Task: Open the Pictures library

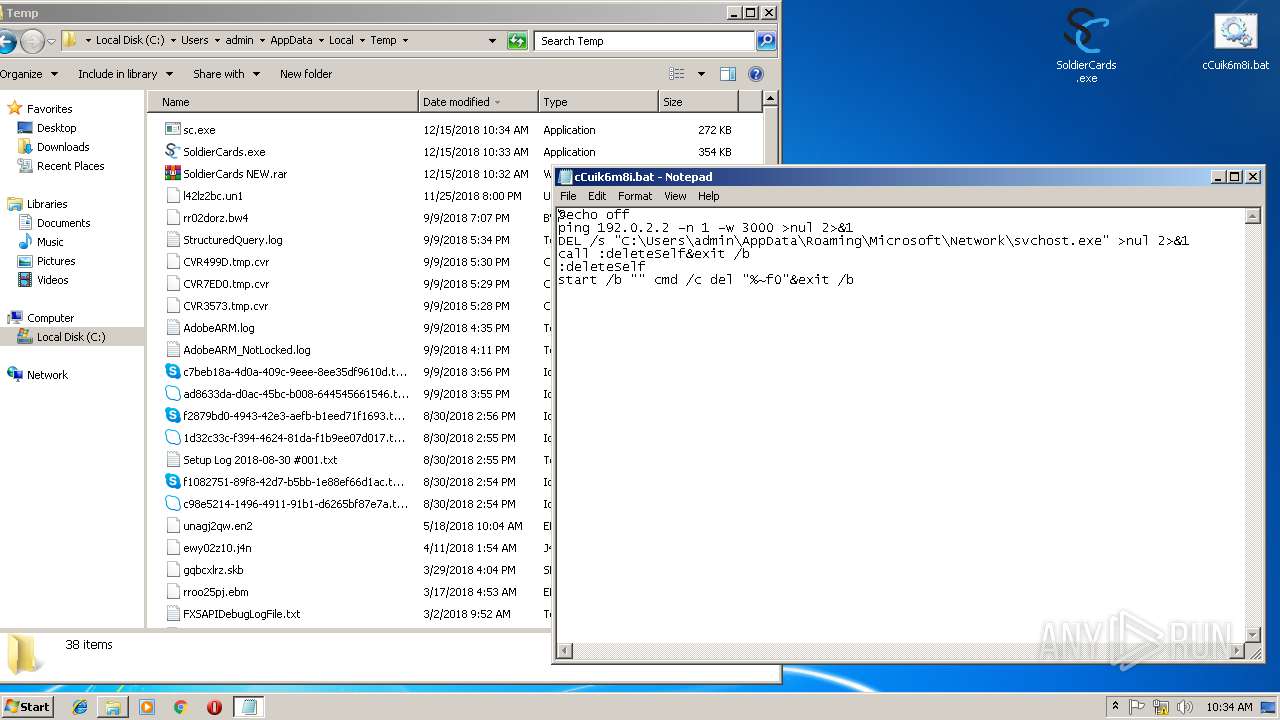Action: point(56,261)
